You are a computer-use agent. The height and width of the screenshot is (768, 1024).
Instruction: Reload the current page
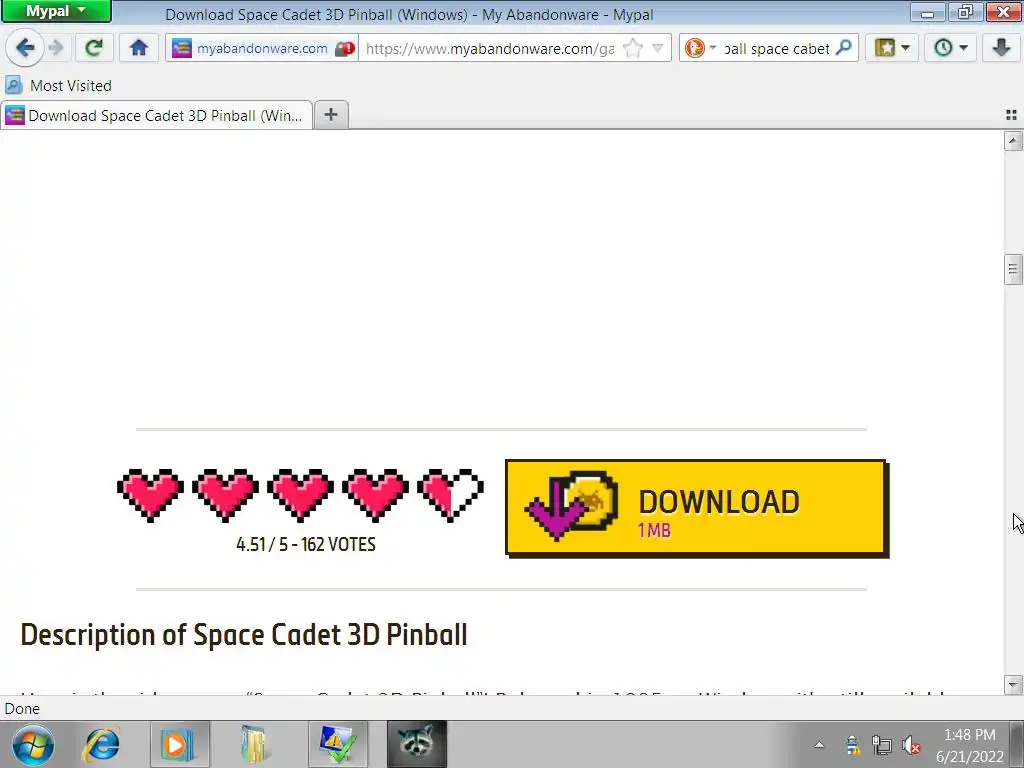point(95,48)
